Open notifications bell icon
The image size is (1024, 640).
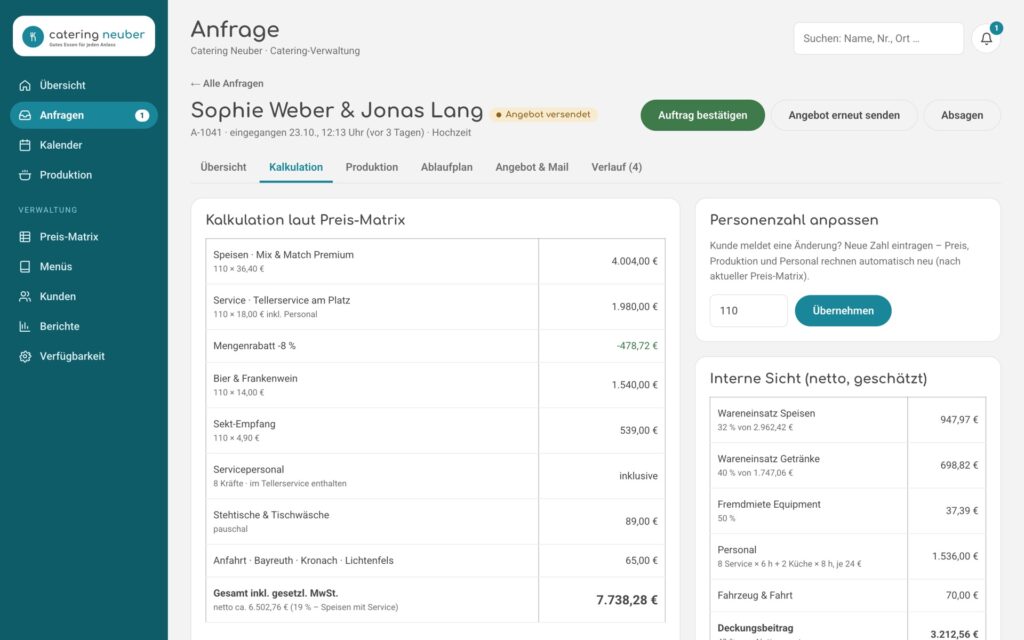[986, 39]
